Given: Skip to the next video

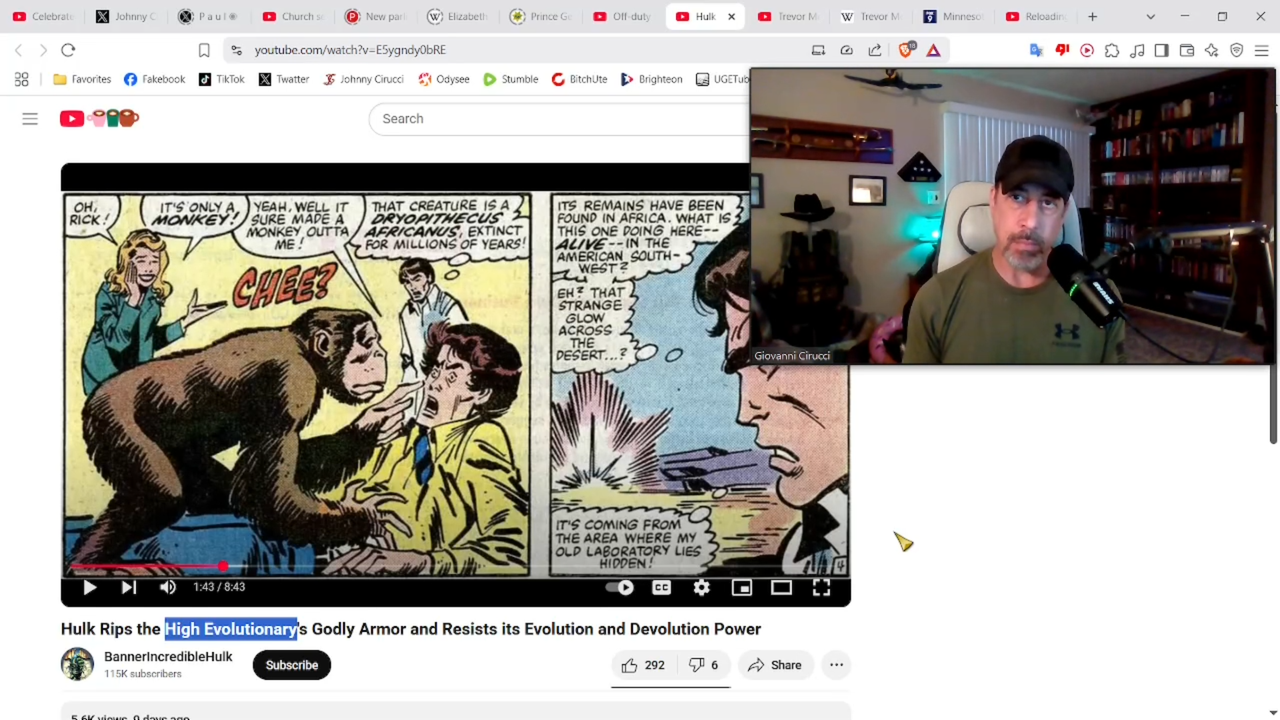Looking at the screenshot, I should (x=129, y=588).
